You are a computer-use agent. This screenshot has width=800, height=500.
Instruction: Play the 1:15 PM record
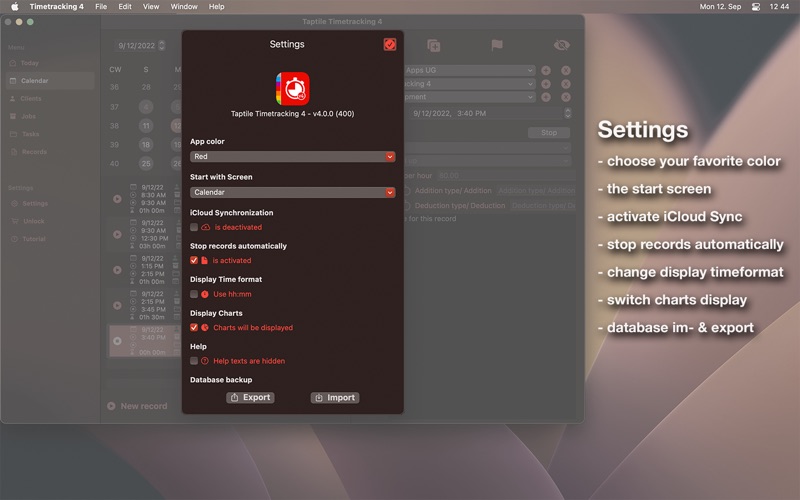pyautogui.click(x=117, y=269)
